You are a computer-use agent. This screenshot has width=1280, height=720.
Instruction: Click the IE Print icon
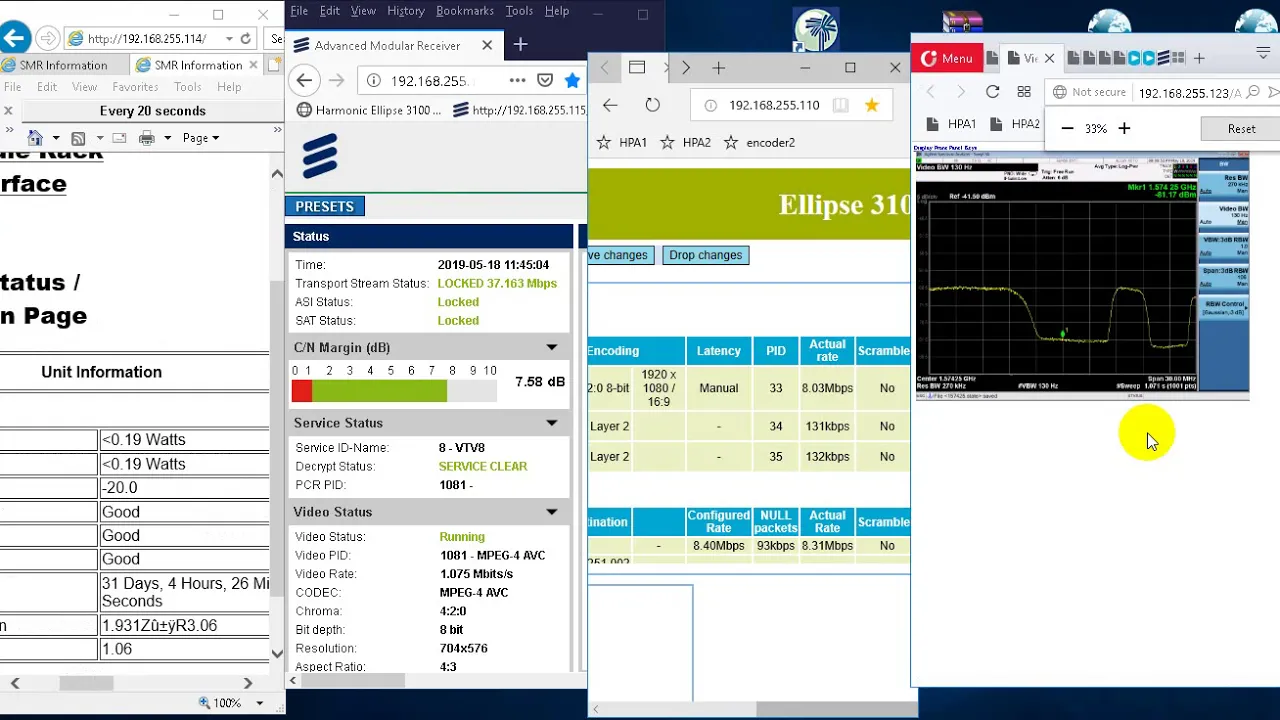pyautogui.click(x=147, y=138)
